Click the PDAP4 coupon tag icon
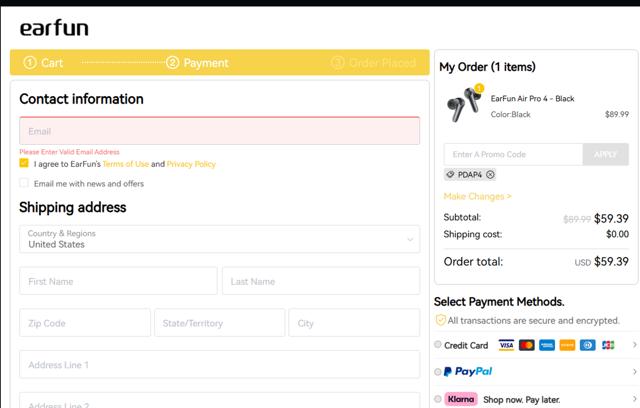Image resolution: width=640 pixels, height=408 pixels. click(x=450, y=175)
